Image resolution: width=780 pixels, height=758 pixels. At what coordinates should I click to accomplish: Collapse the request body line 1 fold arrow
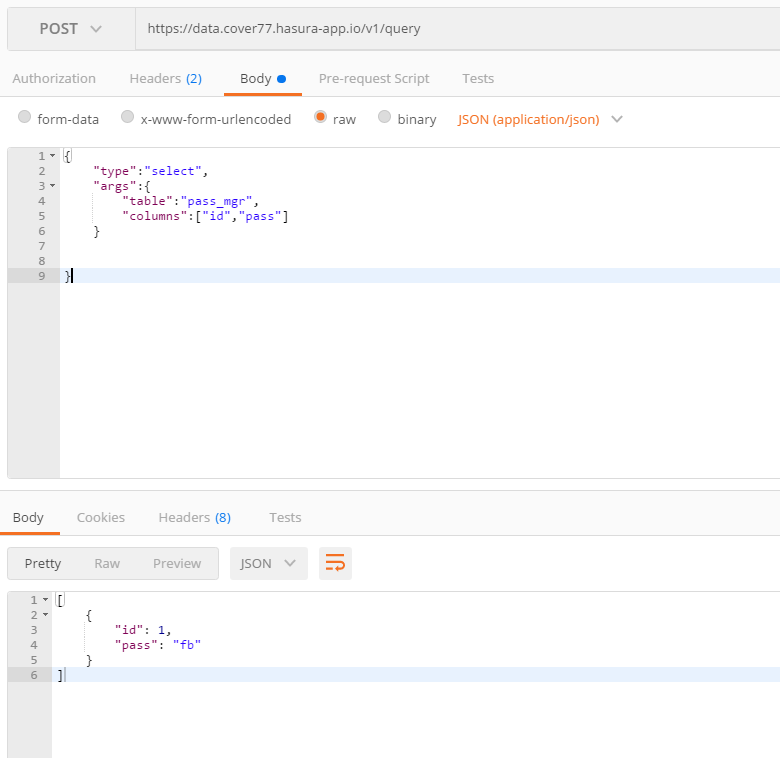[52, 156]
